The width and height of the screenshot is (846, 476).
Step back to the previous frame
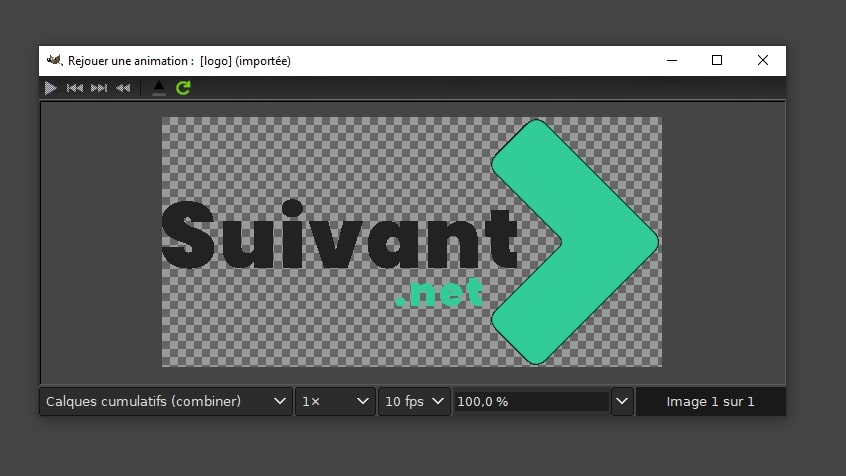[x=74, y=88]
